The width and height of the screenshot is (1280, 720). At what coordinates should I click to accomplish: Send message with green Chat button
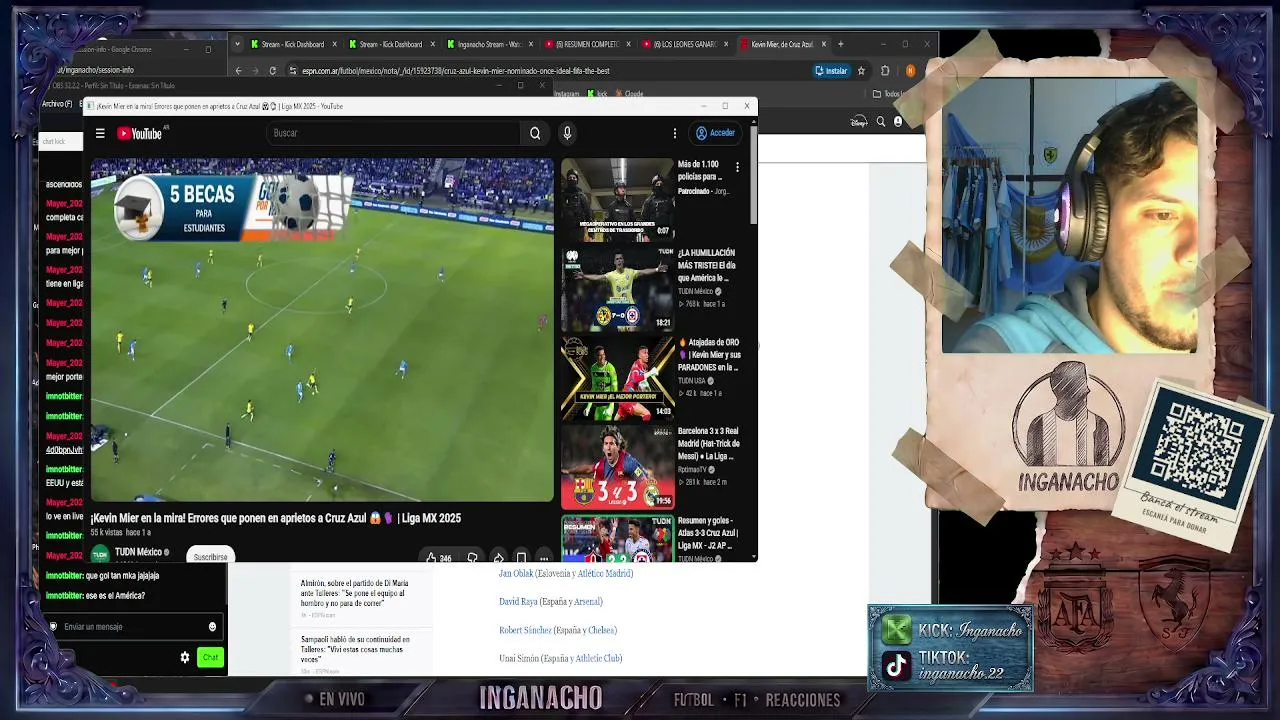210,657
